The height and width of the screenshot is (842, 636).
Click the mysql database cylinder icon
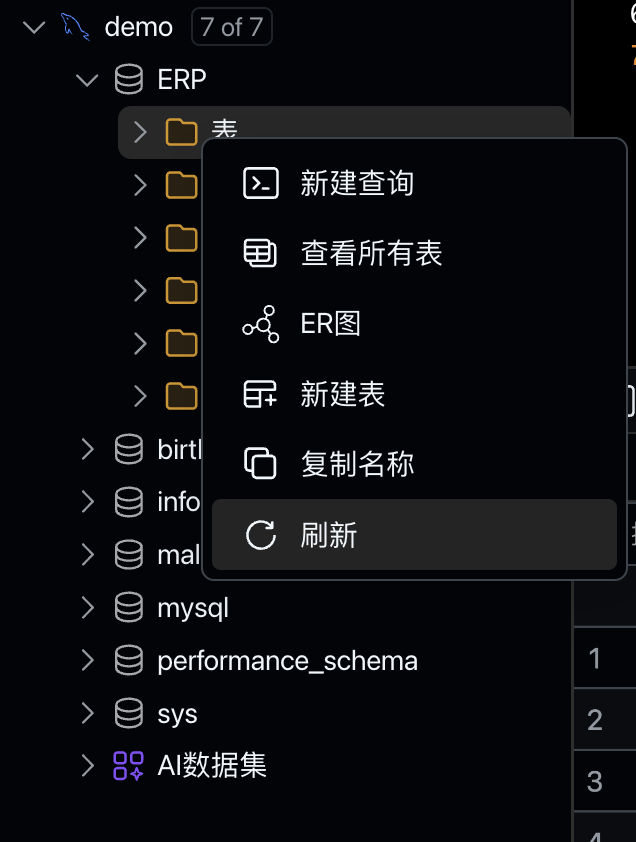pos(128,606)
